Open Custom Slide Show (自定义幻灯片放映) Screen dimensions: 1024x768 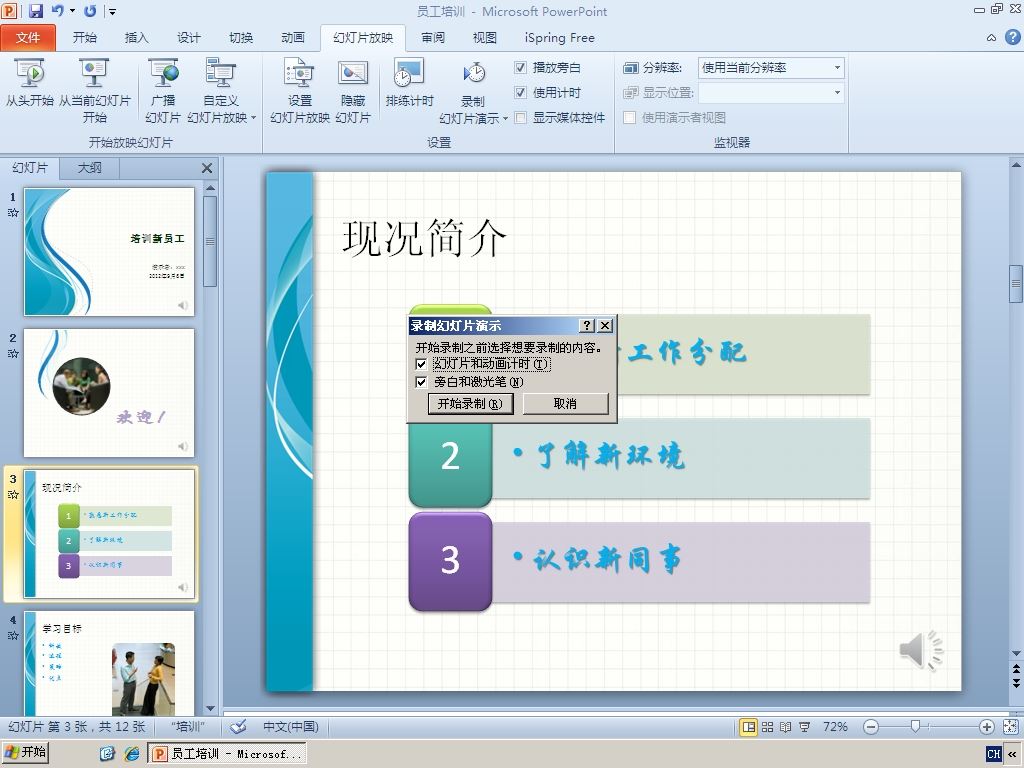coord(221,90)
